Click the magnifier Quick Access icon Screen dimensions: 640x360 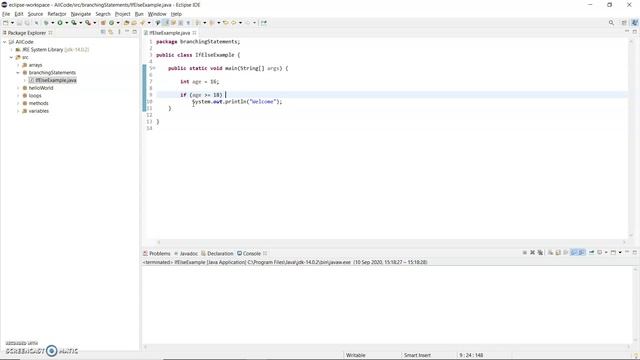pyautogui.click(x=611, y=23)
